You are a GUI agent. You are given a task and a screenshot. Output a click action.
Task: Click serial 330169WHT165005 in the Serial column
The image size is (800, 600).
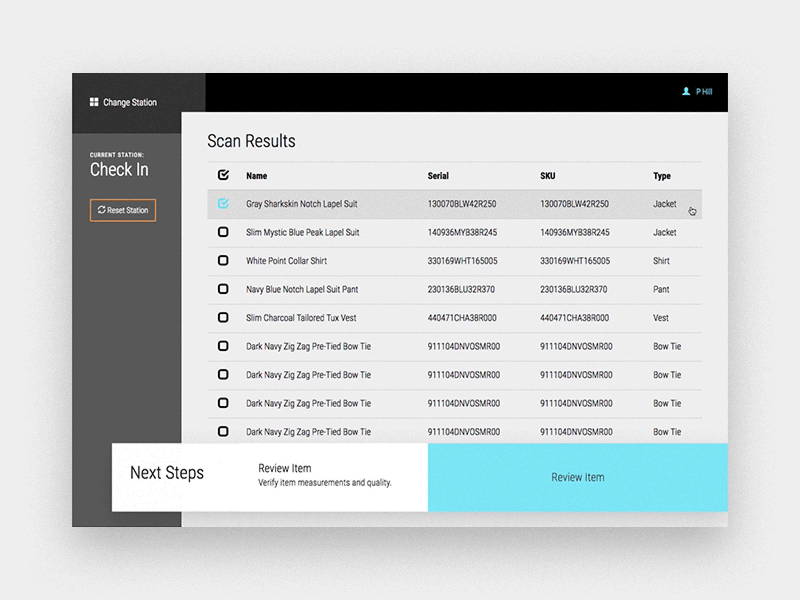(462, 261)
